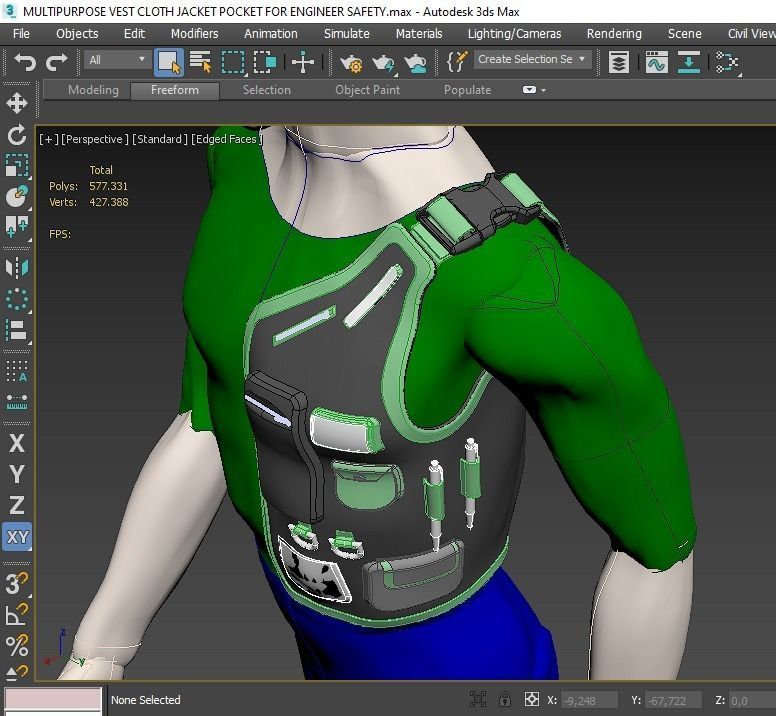The image size is (776, 716).
Task: Switch to the Object Paint ribbon tab
Action: point(367,90)
